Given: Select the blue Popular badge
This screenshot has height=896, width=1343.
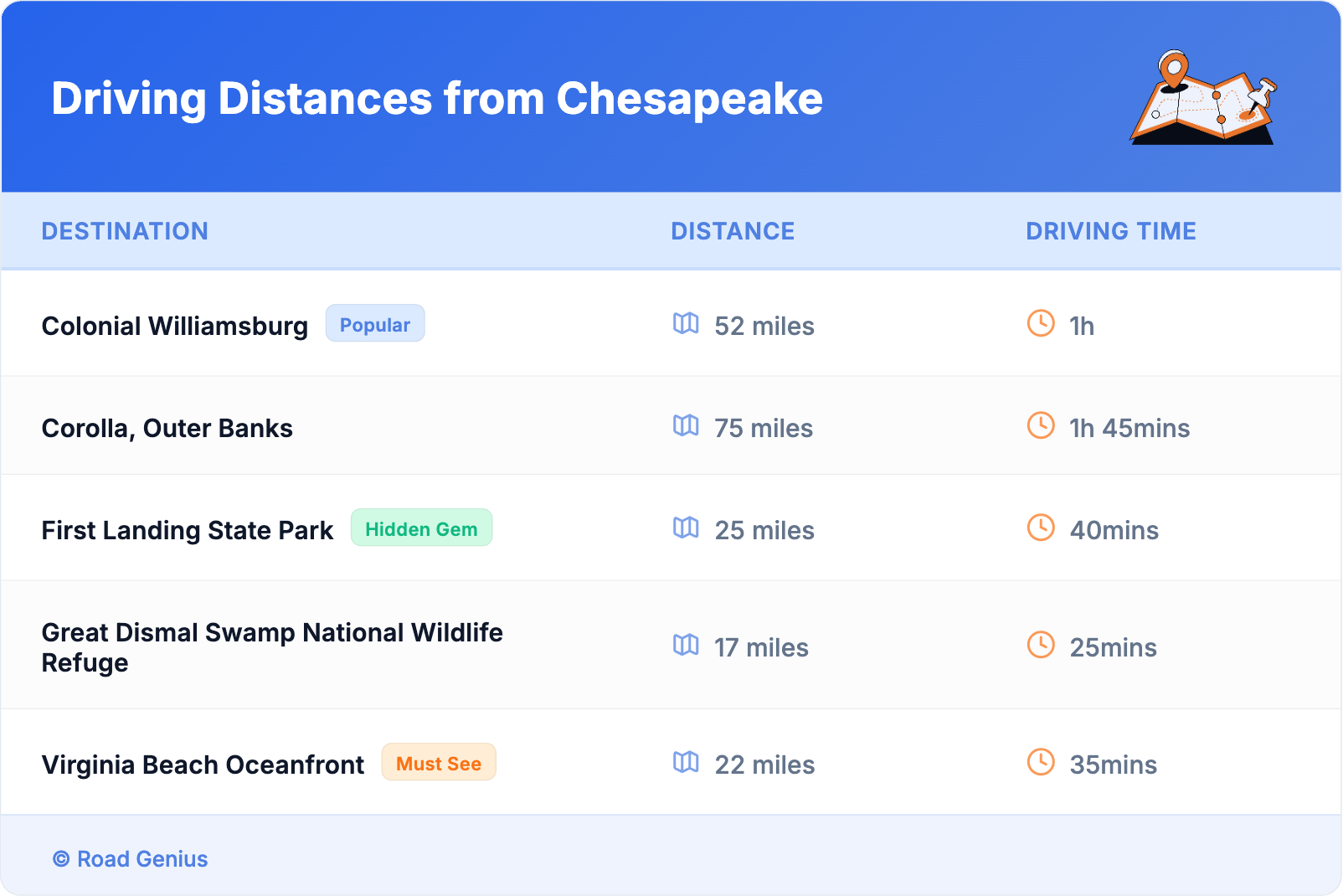Looking at the screenshot, I should (374, 324).
